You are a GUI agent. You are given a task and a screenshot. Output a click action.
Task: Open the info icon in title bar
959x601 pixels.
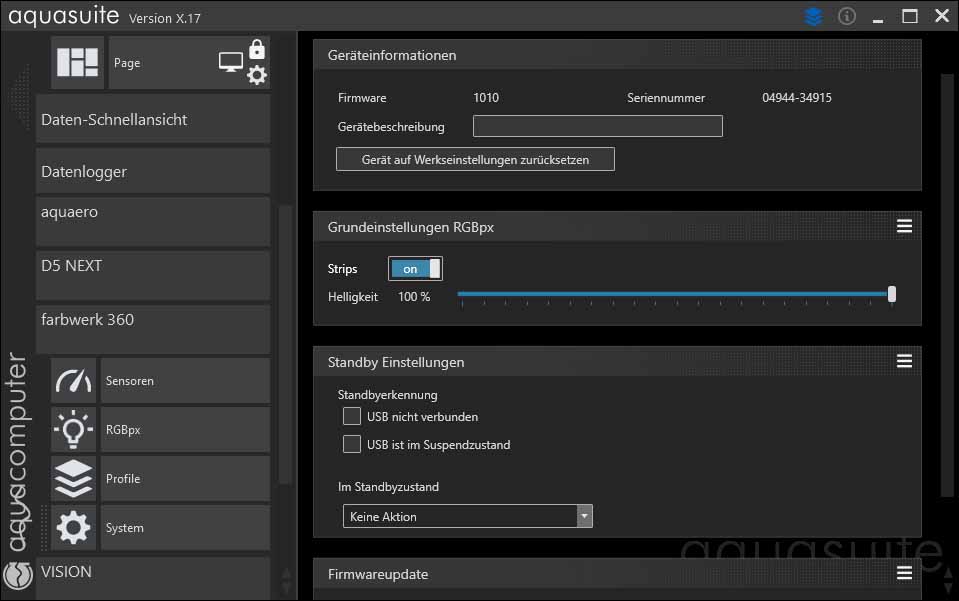(x=846, y=17)
